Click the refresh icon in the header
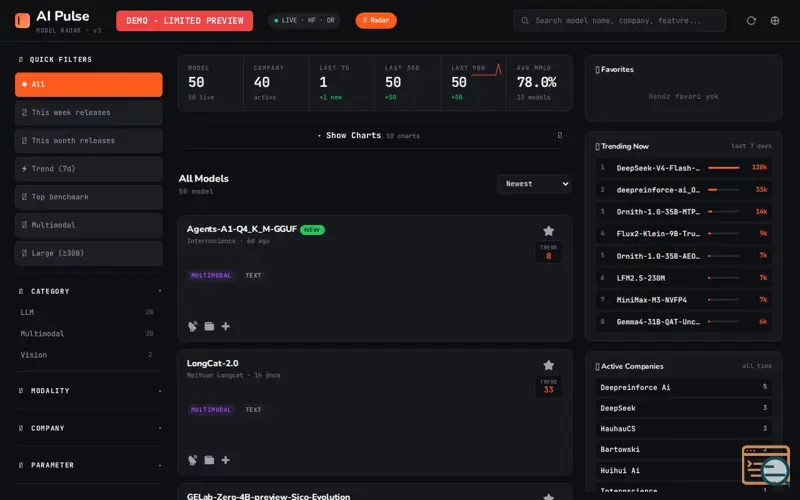800x500 pixels. 751,20
